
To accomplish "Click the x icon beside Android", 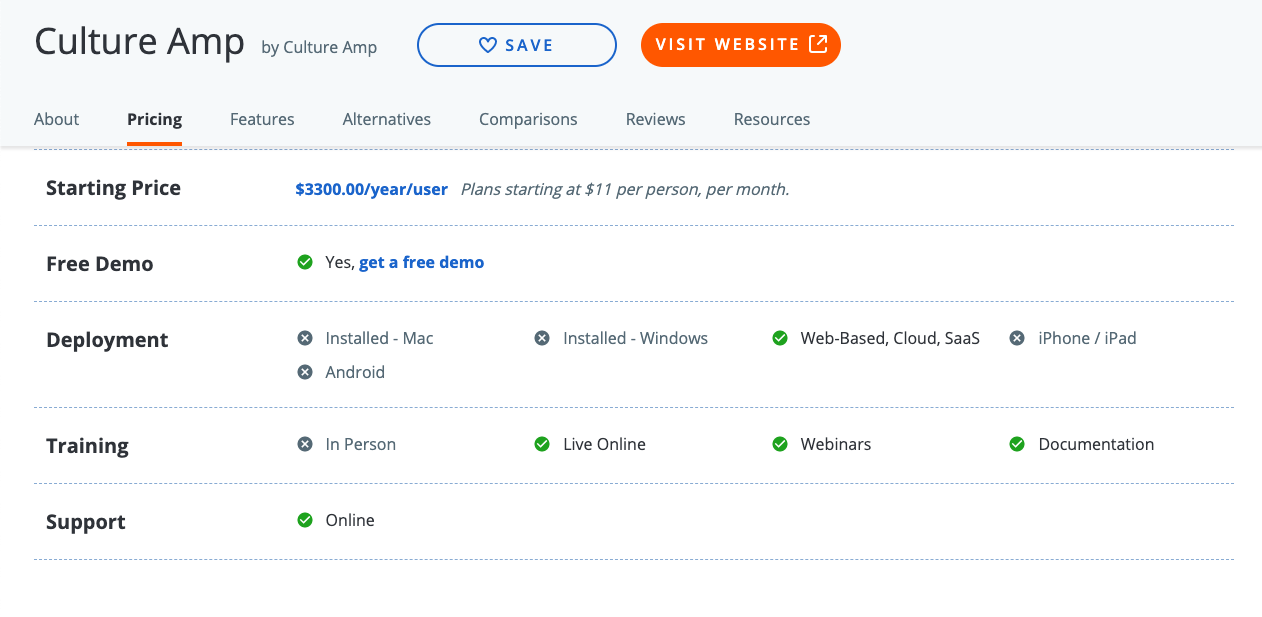I will tap(305, 372).
